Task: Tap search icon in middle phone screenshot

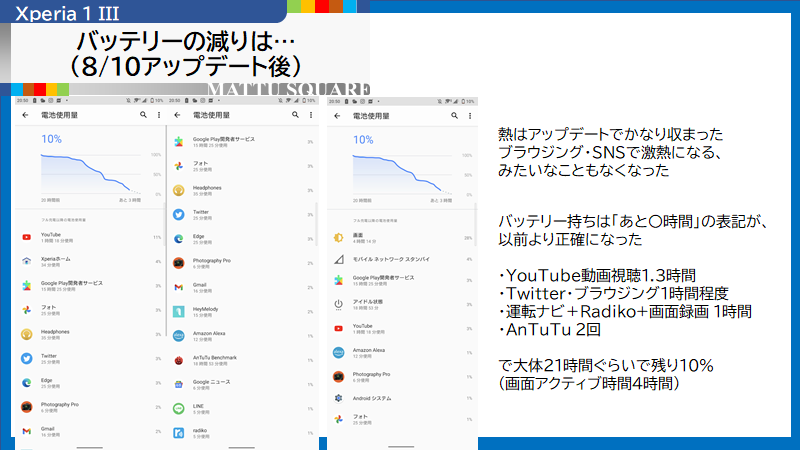Action: tap(295, 115)
